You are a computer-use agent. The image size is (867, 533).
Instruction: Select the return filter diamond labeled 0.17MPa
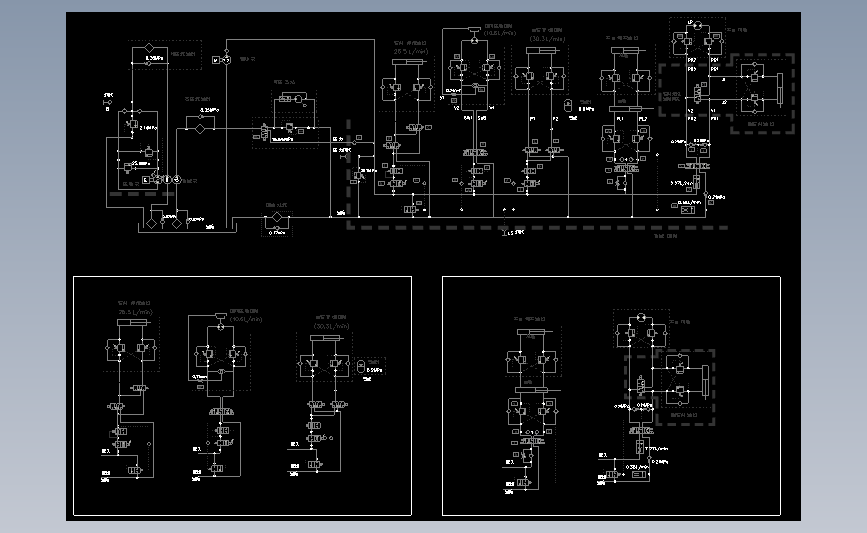tap(276, 218)
